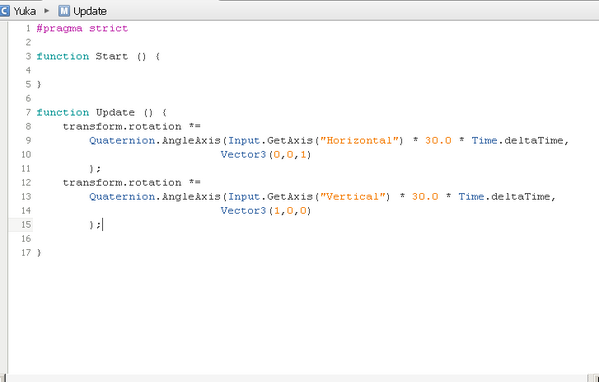Image resolution: width=599 pixels, height=382 pixels.
Task: Click the ');' on line 11
Action: (95, 168)
